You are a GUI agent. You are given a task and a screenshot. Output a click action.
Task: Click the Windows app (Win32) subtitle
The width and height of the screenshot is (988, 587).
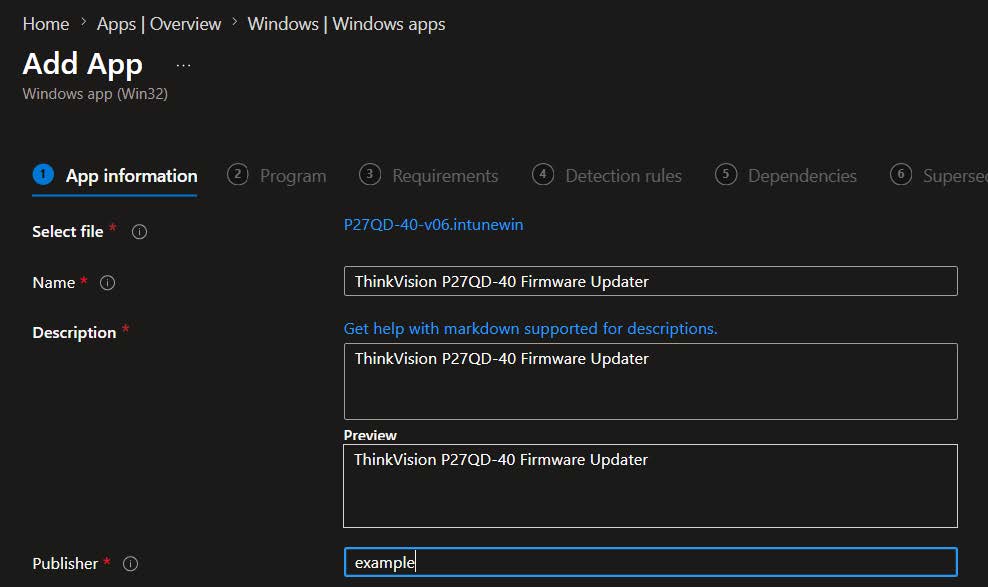point(95,94)
